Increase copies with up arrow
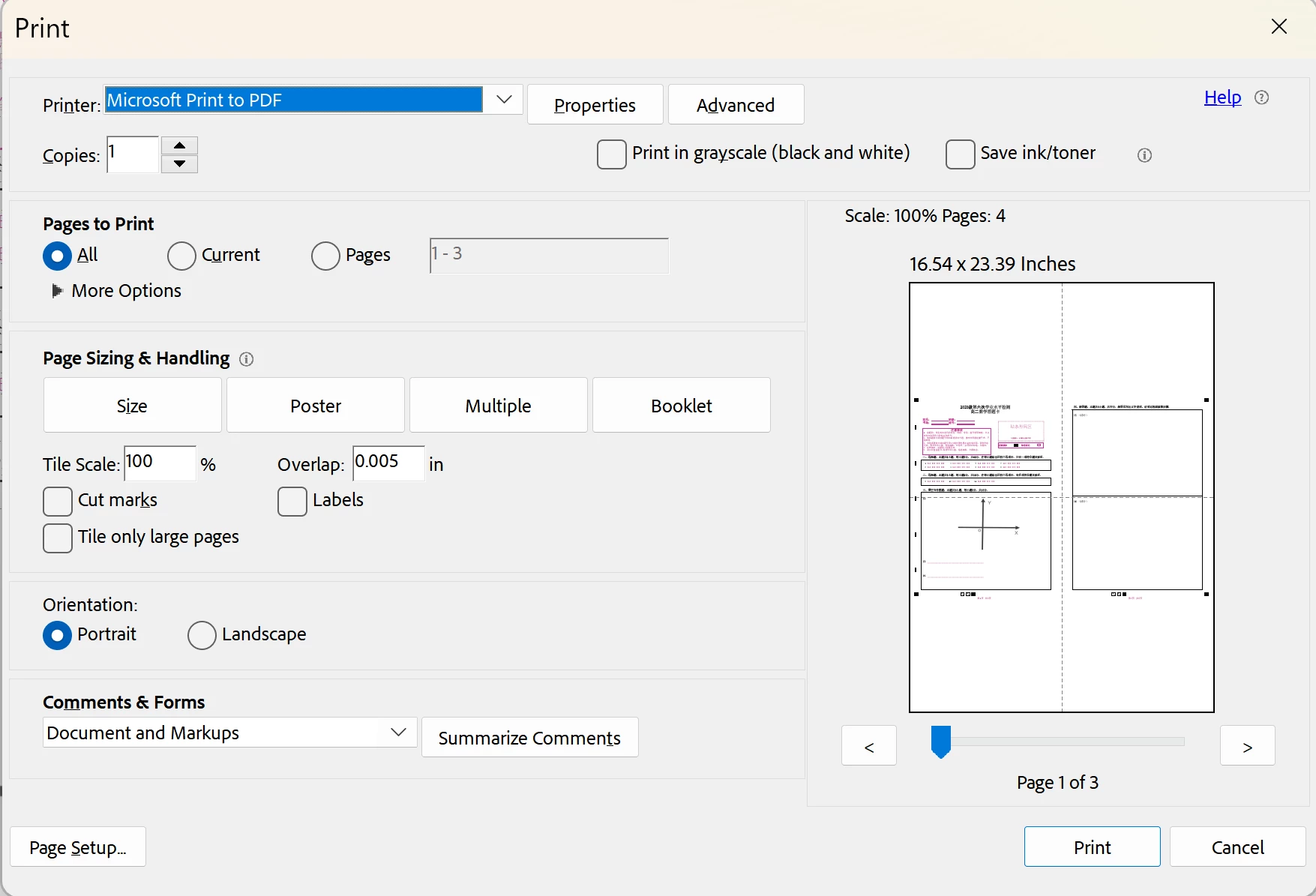Screen dimensions: 1316x896 tap(179, 145)
